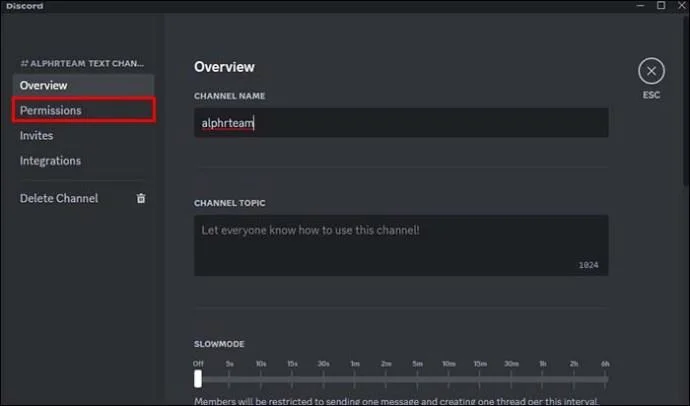Close the Discord window

tap(682, 5)
